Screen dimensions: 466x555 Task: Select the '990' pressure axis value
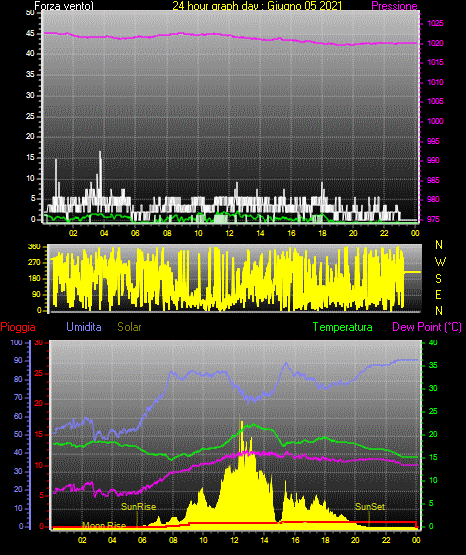433,160
